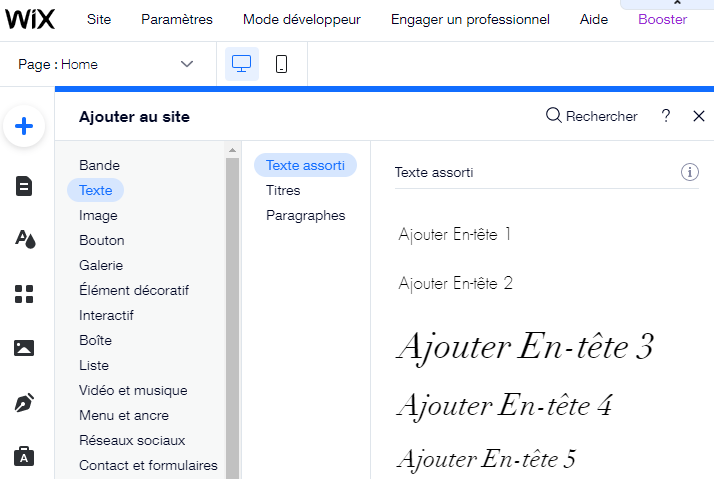Screen dimensions: 714x479
Task: Click the info icon beside Texte assorti
Action: (689, 172)
